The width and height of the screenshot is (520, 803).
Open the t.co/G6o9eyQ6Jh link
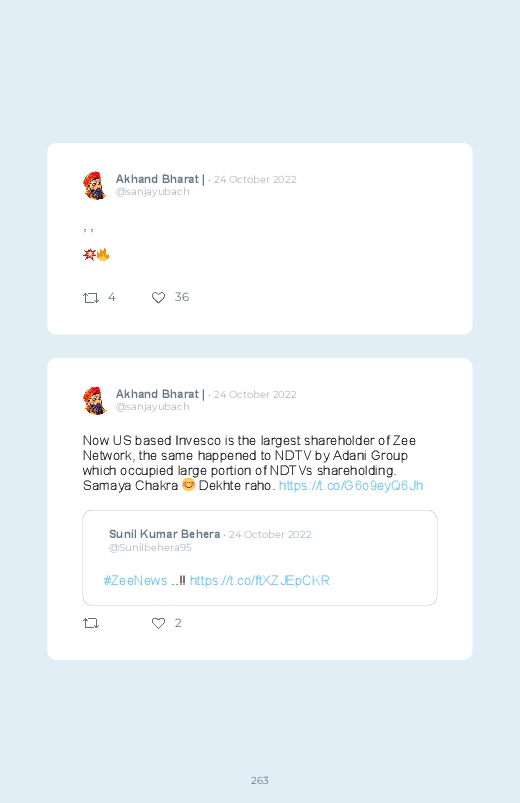point(351,485)
